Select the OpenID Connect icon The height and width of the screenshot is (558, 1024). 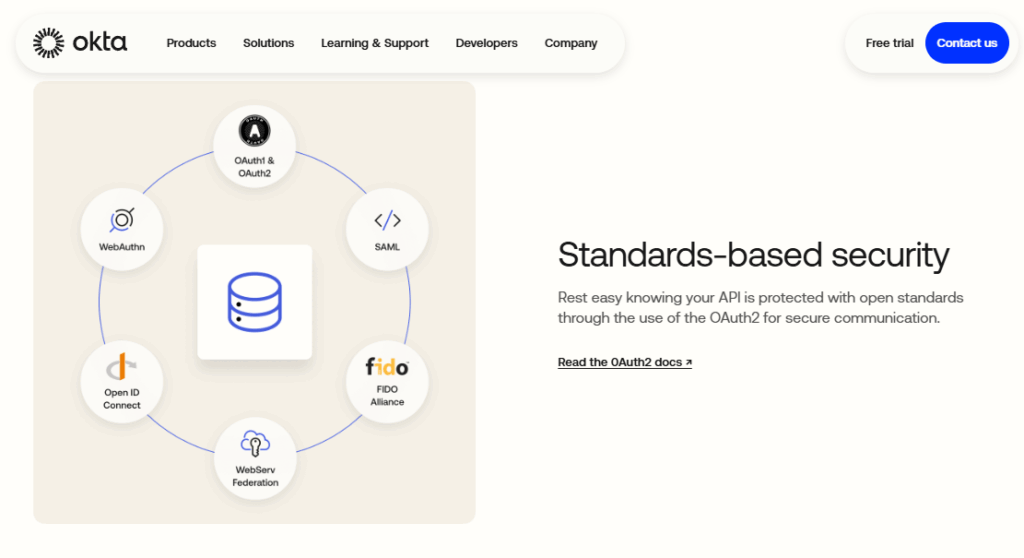click(121, 367)
